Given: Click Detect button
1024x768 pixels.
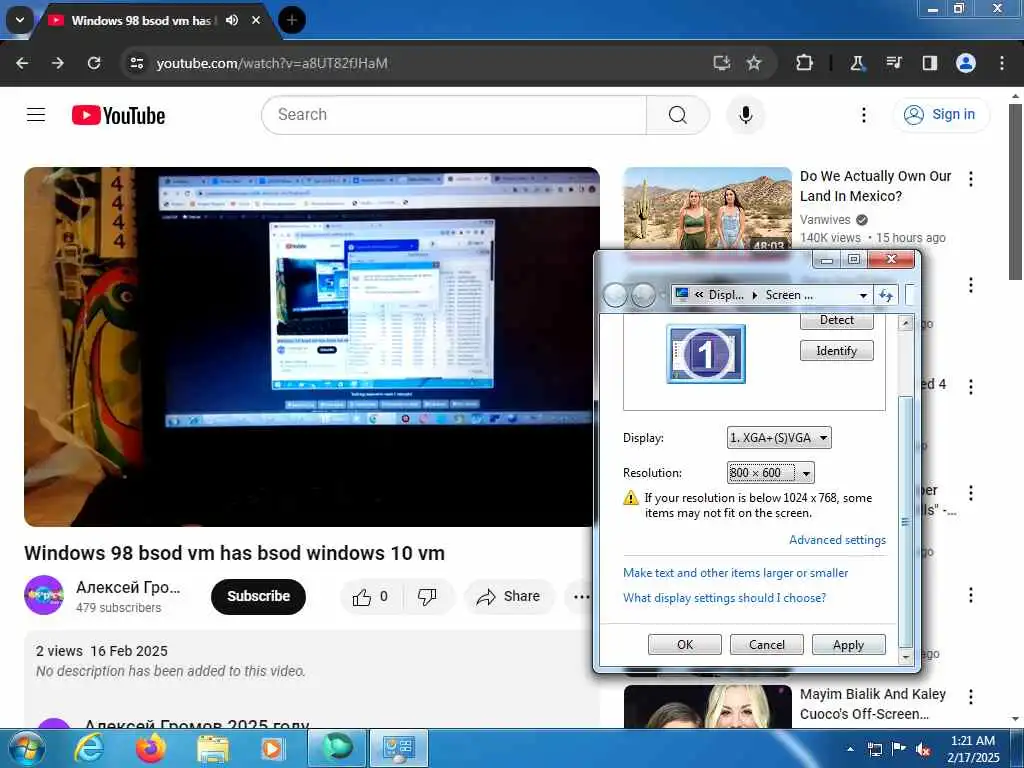Looking at the screenshot, I should (837, 321).
